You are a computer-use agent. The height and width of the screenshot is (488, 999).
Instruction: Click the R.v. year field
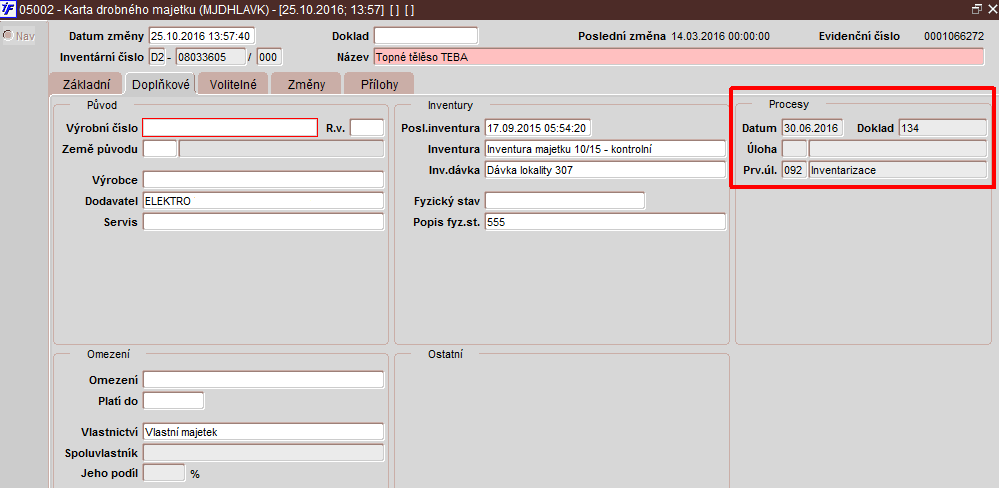pos(367,128)
